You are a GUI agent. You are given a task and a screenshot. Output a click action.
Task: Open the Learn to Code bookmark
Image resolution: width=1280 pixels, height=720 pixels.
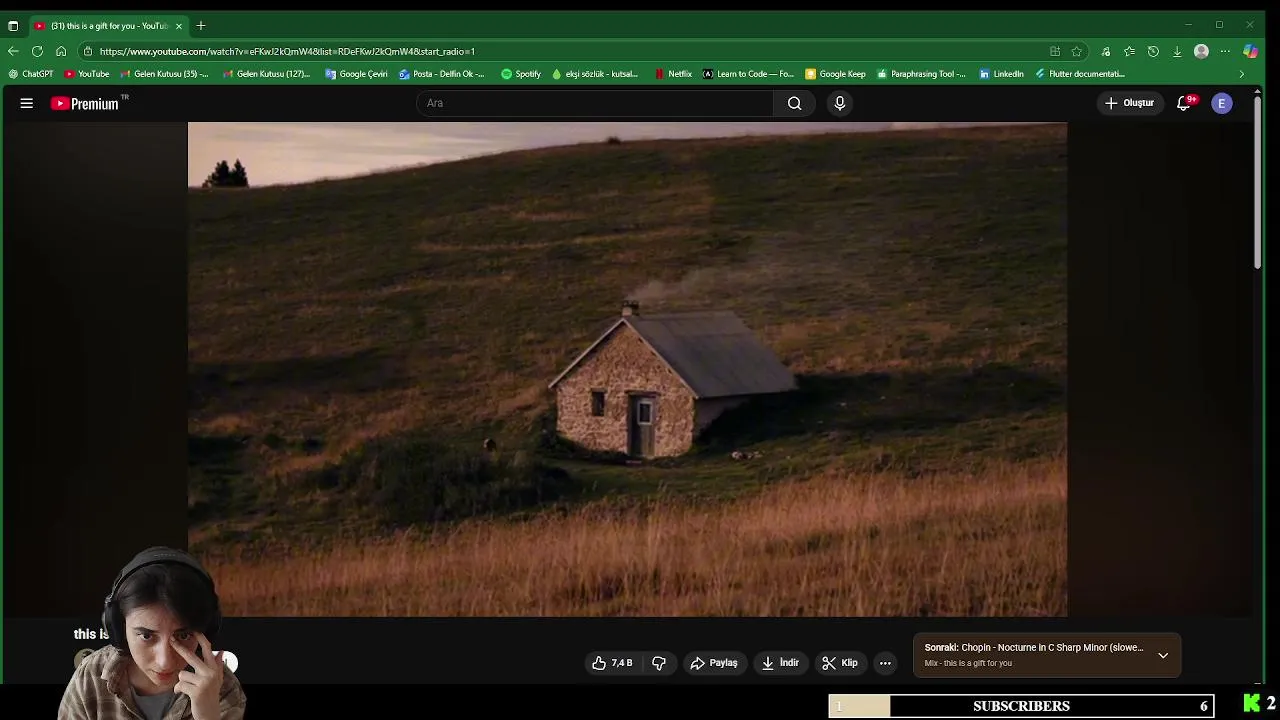[748, 74]
